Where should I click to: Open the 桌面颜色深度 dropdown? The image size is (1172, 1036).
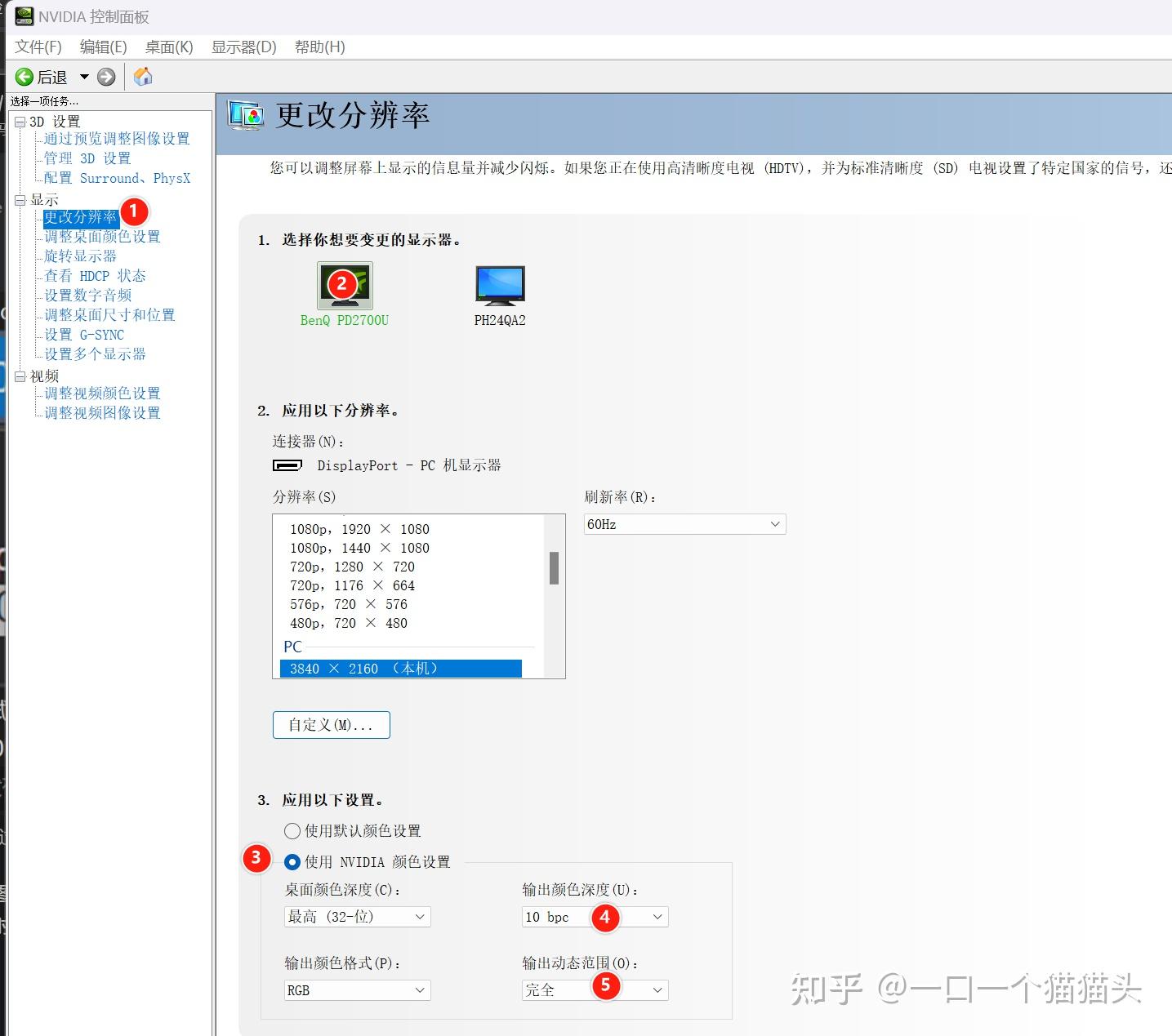[x=358, y=917]
